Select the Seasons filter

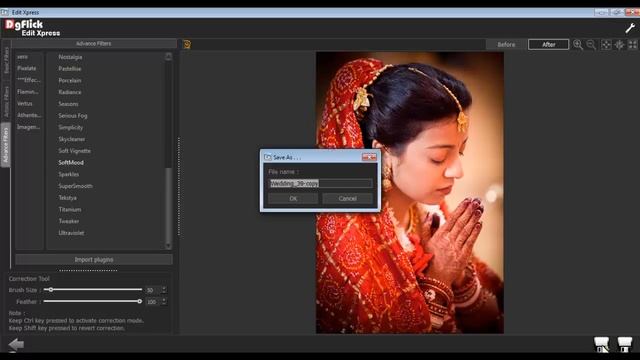pyautogui.click(x=68, y=104)
